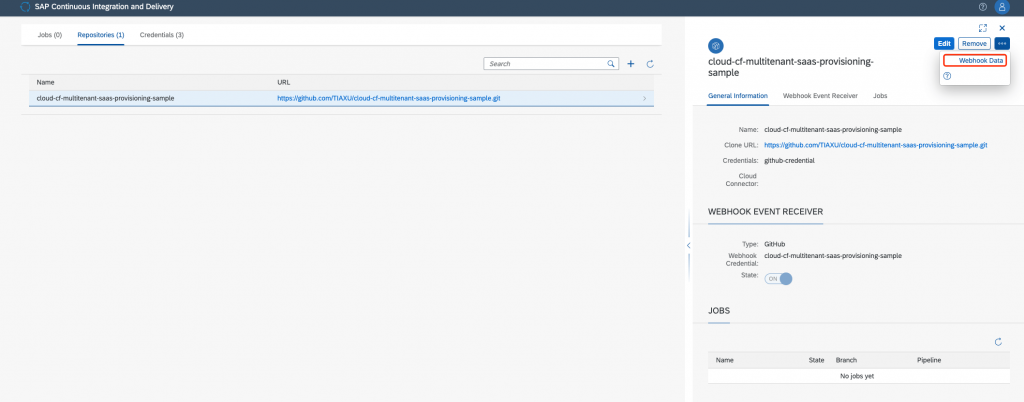Add a repository with the plus icon
This screenshot has height=402, width=1024.
(x=631, y=64)
